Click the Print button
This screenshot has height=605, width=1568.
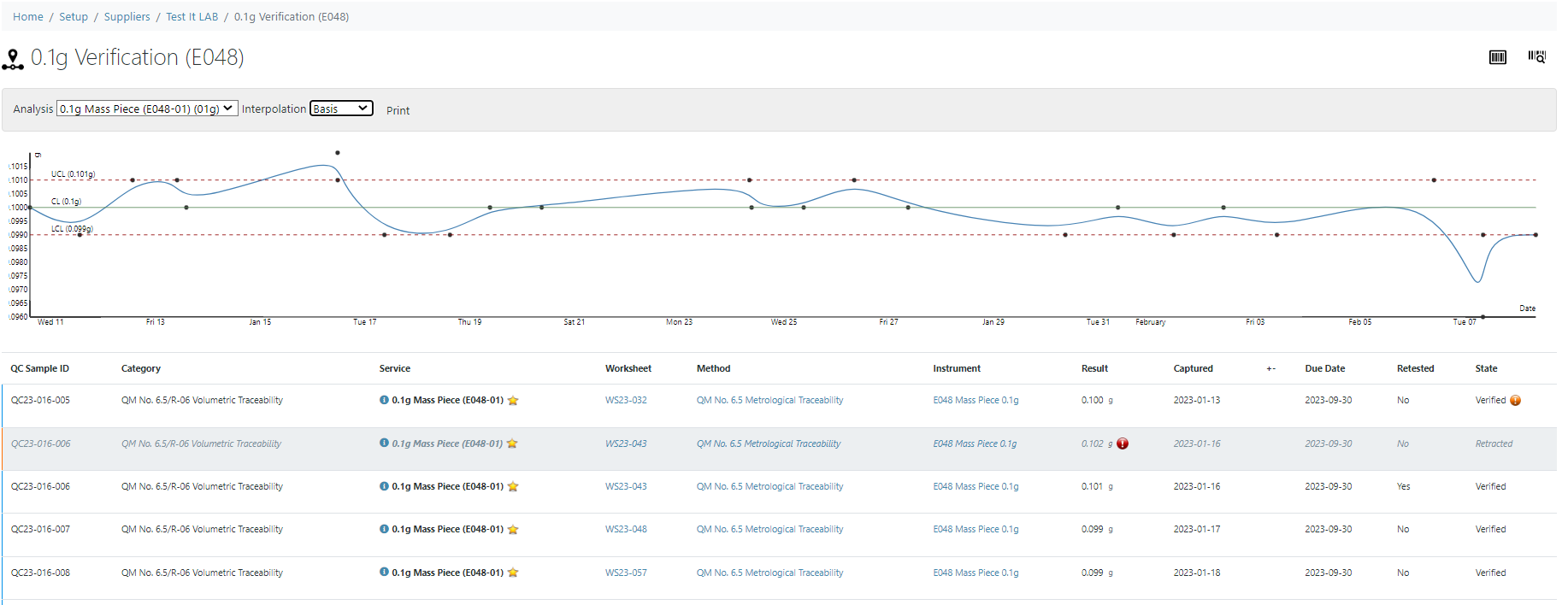coord(398,110)
